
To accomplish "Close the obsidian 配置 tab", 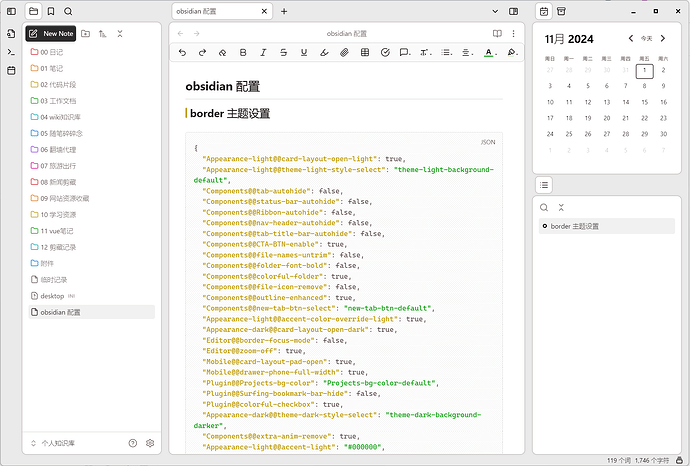I will point(264,11).
